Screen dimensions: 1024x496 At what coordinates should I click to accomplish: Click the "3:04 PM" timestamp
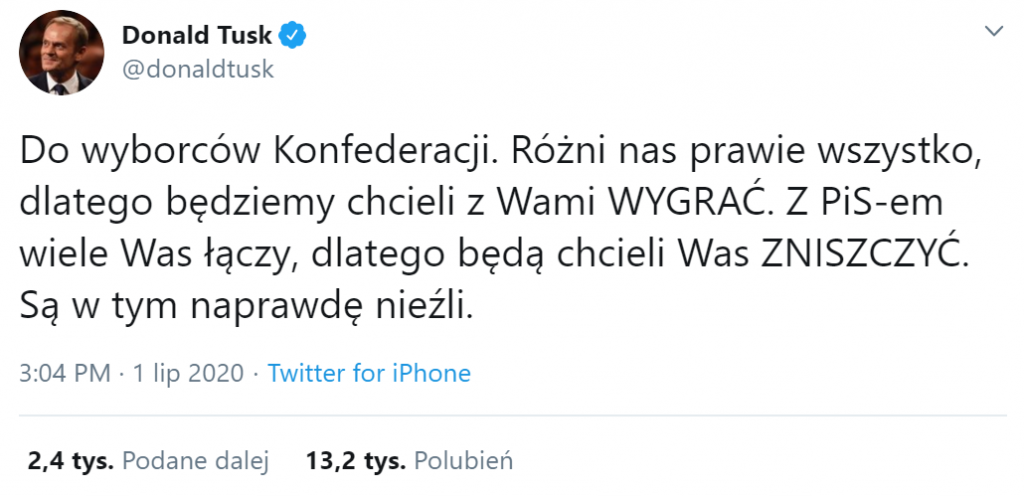tap(65, 373)
